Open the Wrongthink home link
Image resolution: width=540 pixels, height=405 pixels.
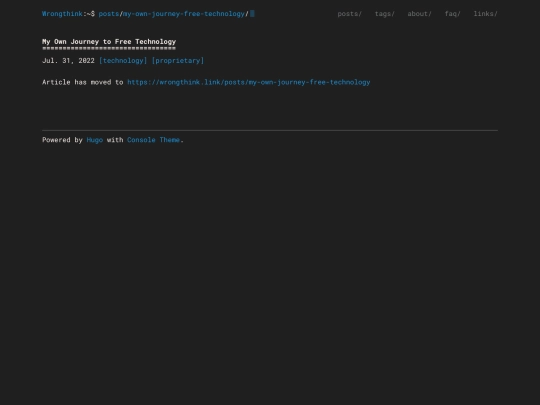click(x=62, y=14)
